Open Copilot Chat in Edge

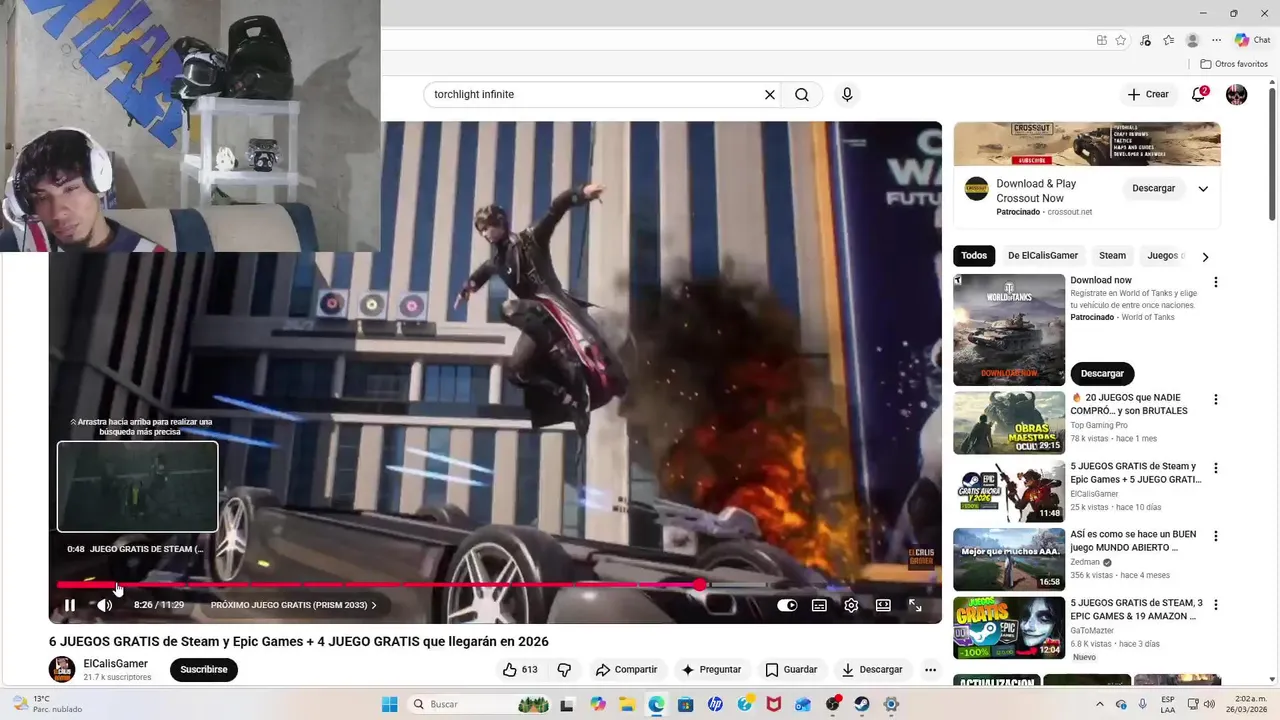tap(1252, 40)
